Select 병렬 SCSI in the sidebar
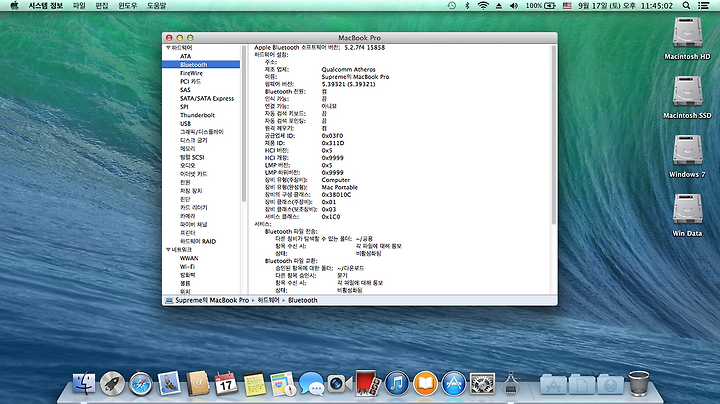Viewport: 720px width, 404px height. [192, 157]
